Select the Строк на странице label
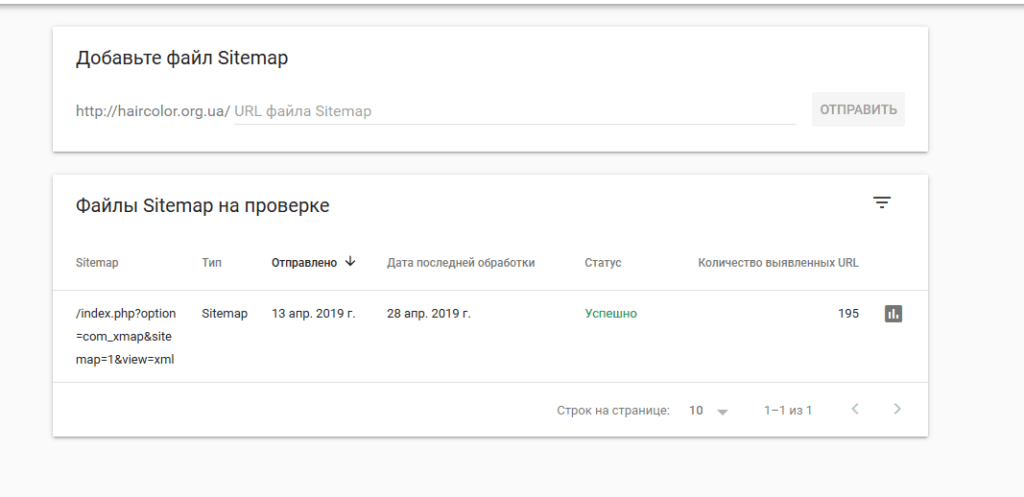This screenshot has width=1024, height=497. tap(613, 411)
